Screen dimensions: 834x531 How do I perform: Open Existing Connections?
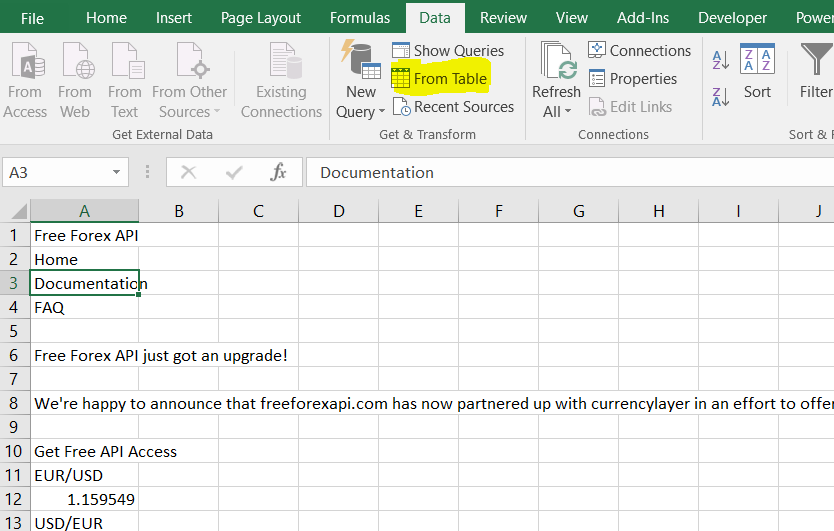tap(281, 81)
